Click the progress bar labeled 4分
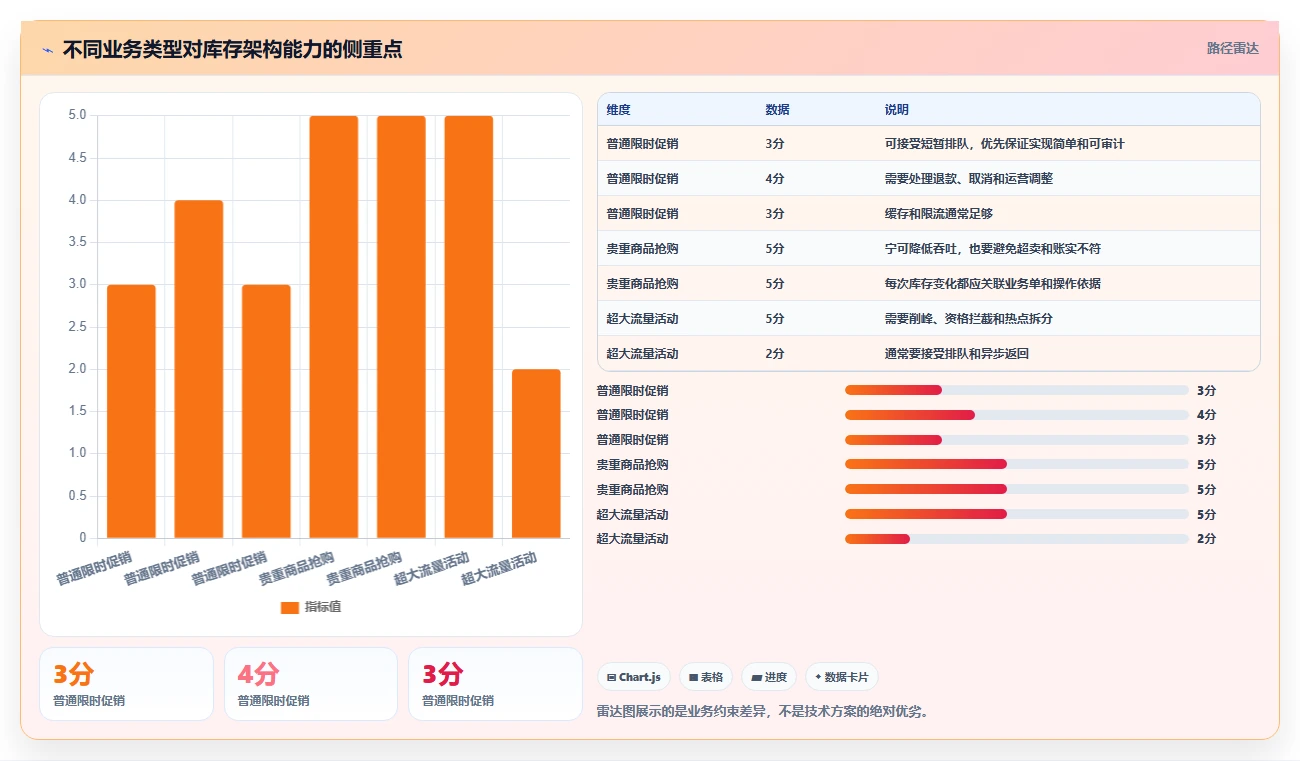Screen dimensions: 1300x761 [x=1017, y=415]
